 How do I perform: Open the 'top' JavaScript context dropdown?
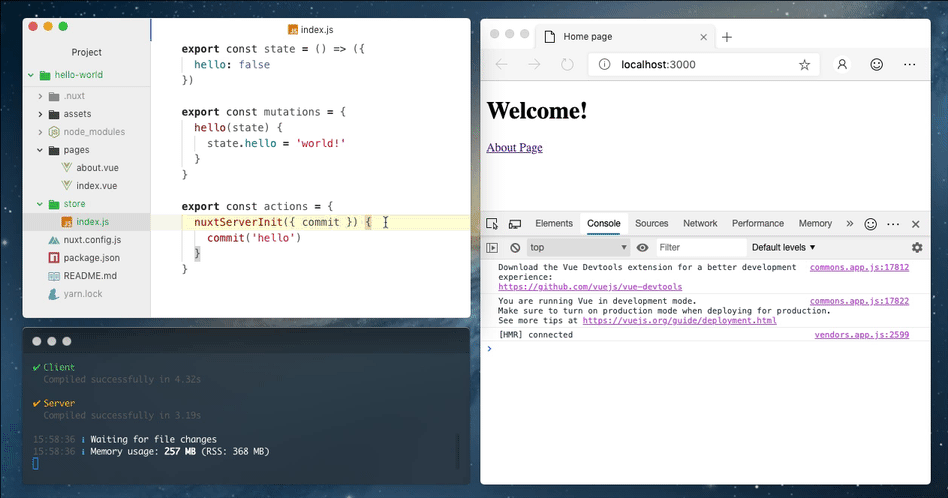[578, 247]
